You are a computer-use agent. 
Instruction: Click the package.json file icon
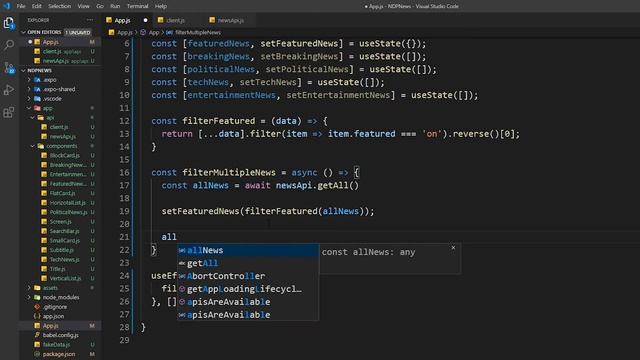point(37,354)
